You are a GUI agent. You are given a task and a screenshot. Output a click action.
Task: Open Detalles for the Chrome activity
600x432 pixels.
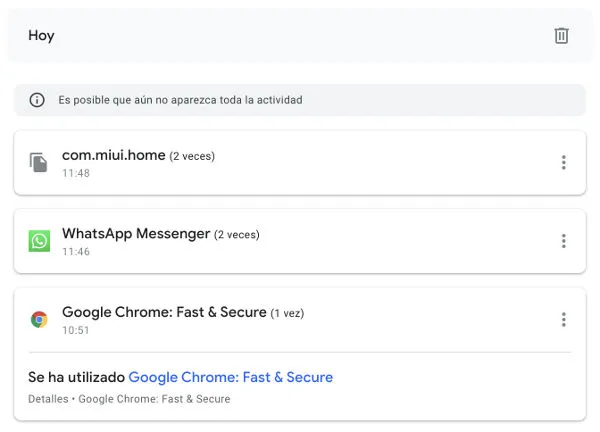click(x=48, y=399)
